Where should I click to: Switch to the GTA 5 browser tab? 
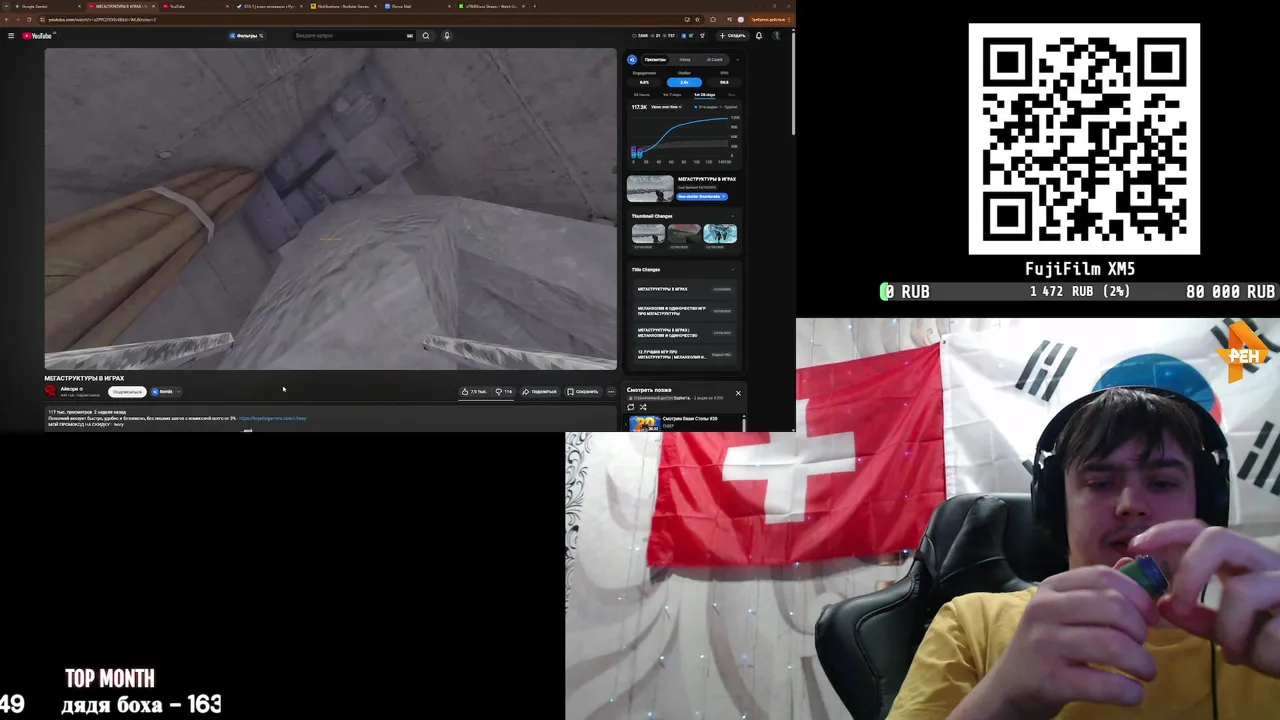coord(268,6)
